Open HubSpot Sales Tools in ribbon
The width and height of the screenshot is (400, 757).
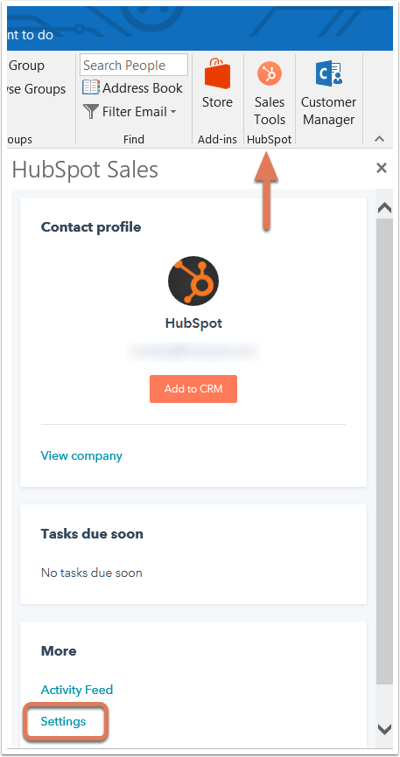[269, 93]
